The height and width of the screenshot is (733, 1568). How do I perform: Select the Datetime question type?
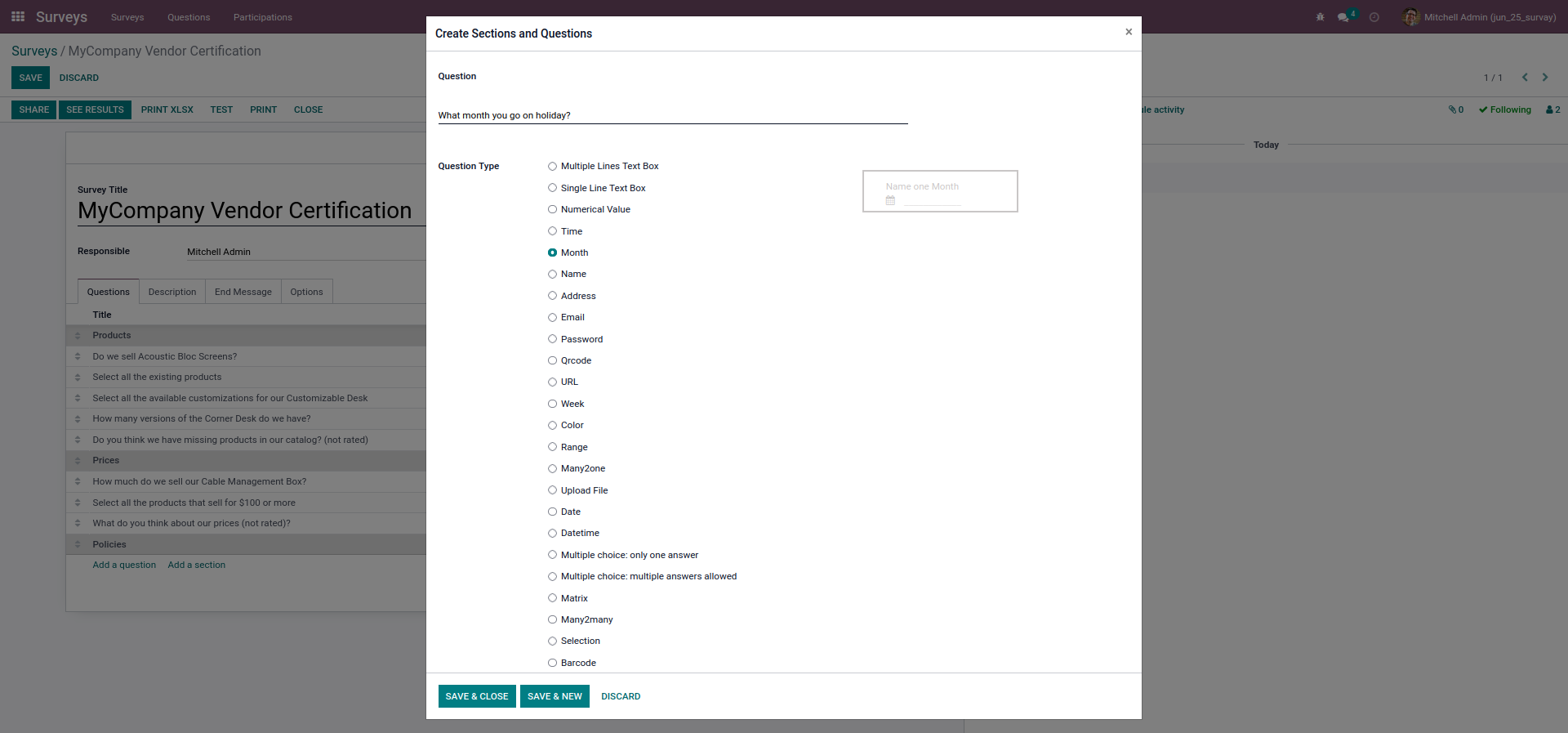(553, 533)
